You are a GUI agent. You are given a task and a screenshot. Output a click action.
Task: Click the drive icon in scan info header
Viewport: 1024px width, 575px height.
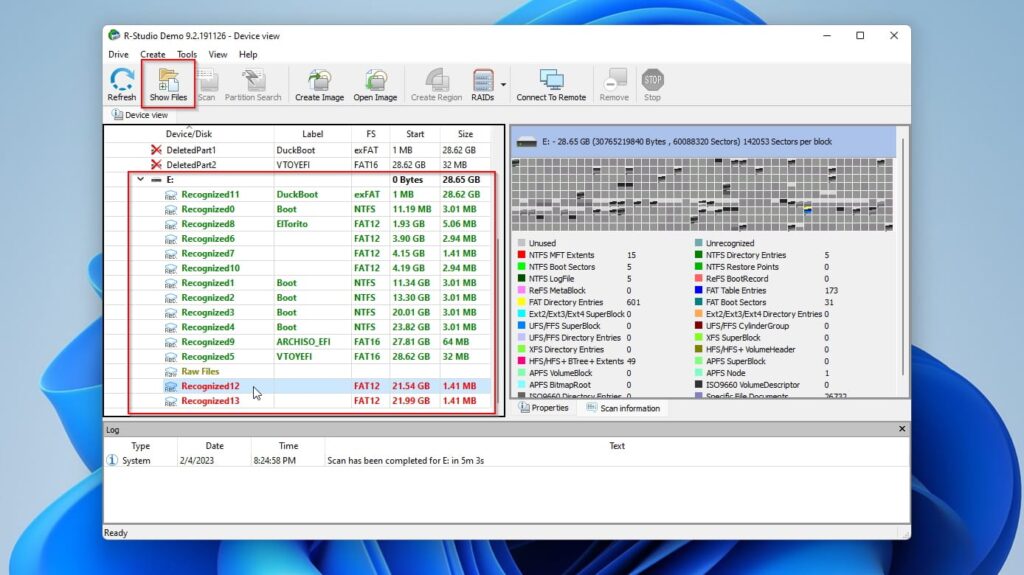[x=526, y=142]
